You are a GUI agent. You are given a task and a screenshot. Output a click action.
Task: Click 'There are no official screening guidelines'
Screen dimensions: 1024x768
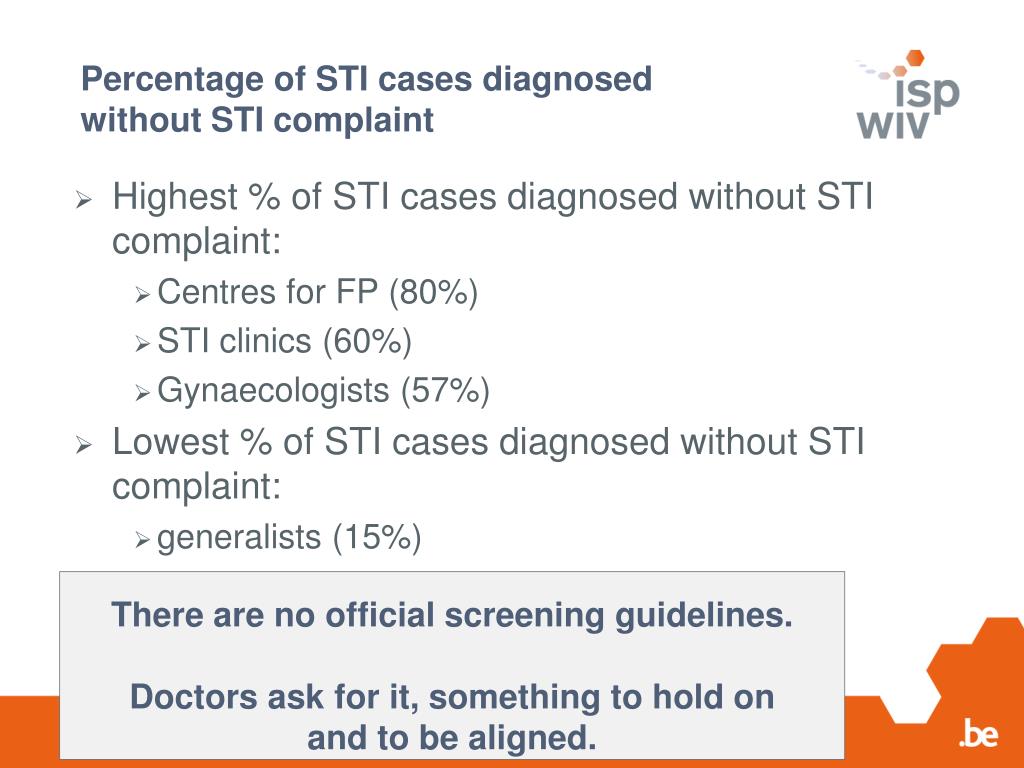[452, 615]
